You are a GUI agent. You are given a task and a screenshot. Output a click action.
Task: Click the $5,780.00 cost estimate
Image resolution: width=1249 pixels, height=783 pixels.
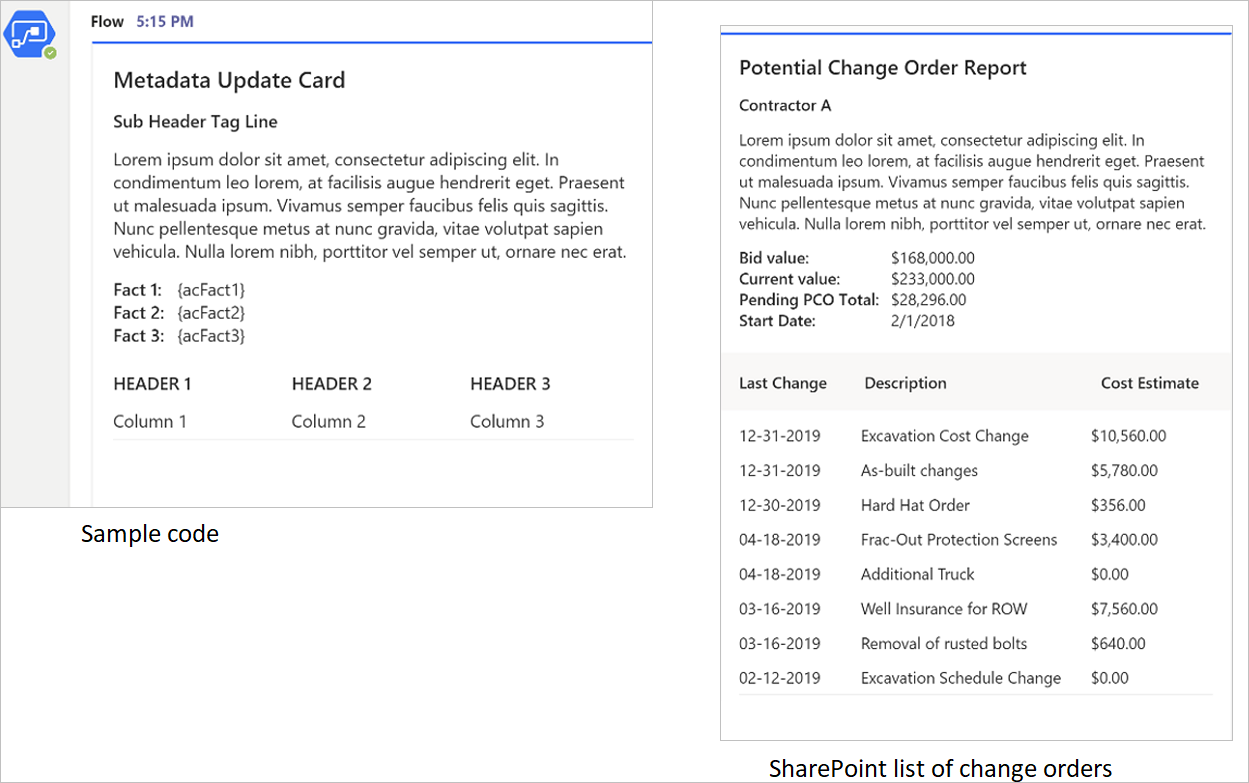coord(1125,471)
